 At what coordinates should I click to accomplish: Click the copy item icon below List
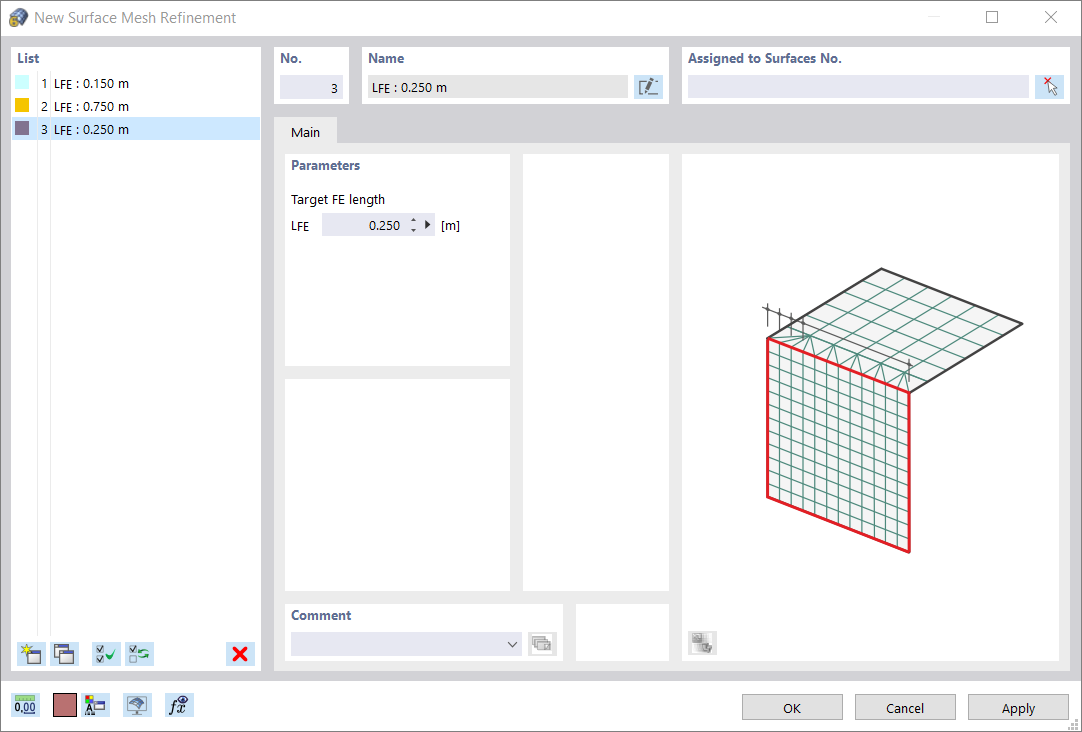pyautogui.click(x=65, y=653)
